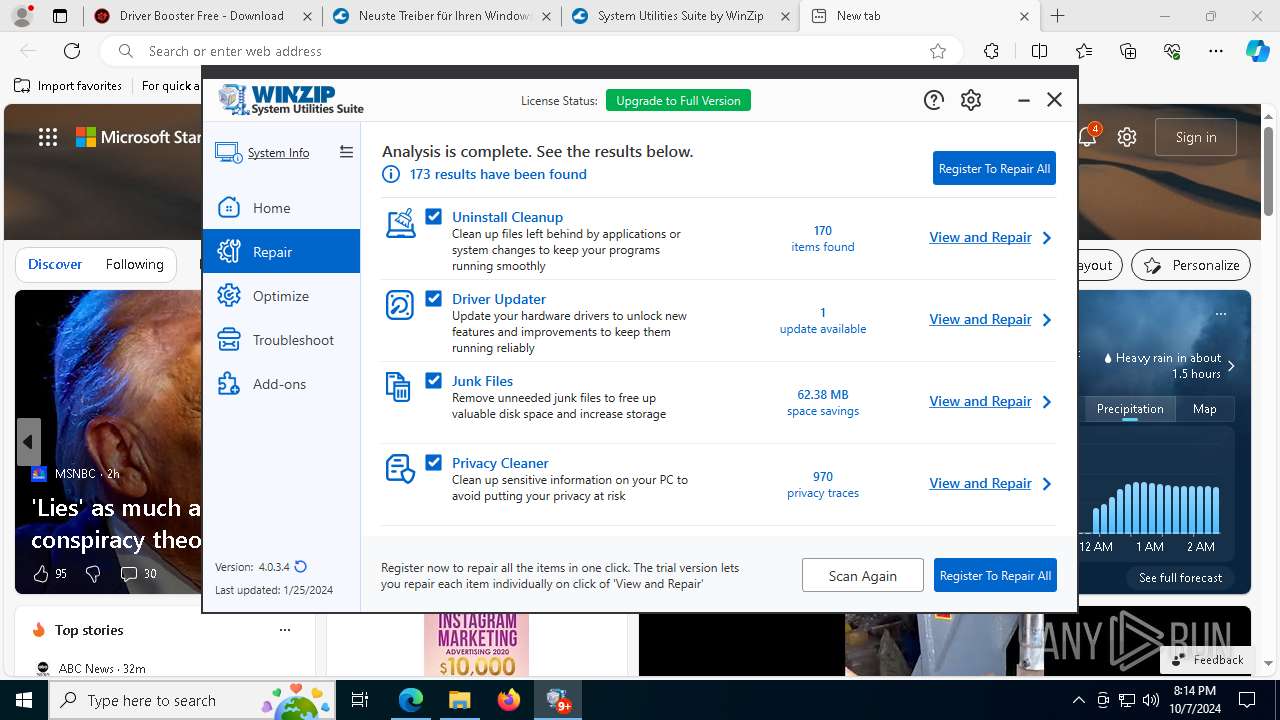Image resolution: width=1280 pixels, height=720 pixels.
Task: Open Microsoft Start notifications bell
Action: point(1087,137)
